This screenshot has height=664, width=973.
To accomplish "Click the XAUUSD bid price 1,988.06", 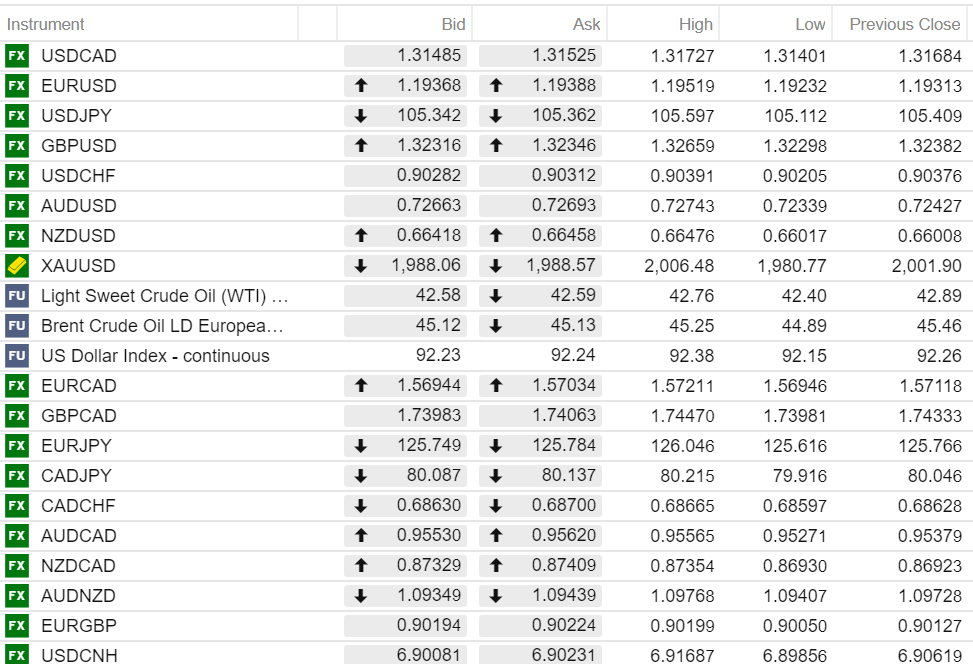I will pyautogui.click(x=426, y=266).
